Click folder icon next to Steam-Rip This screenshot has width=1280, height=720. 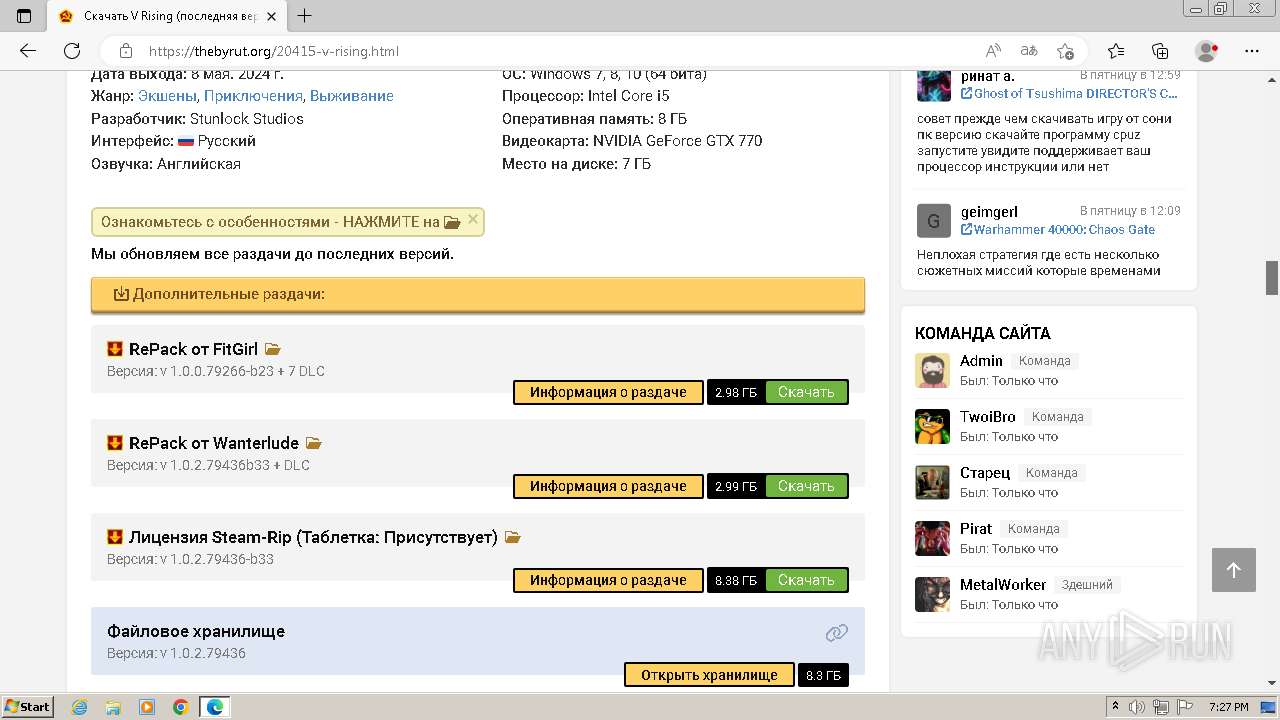[513, 537]
